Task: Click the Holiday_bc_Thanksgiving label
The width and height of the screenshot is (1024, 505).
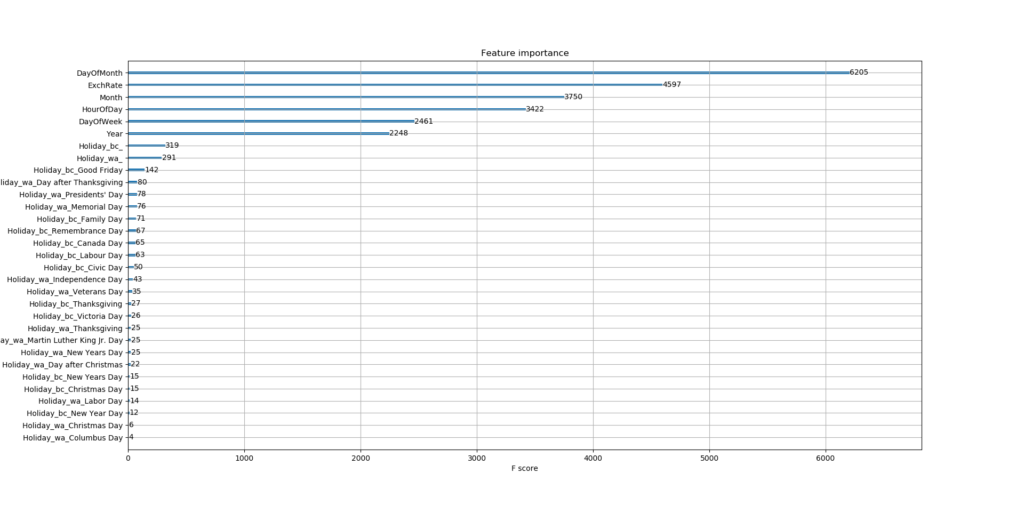Action: tap(76, 304)
